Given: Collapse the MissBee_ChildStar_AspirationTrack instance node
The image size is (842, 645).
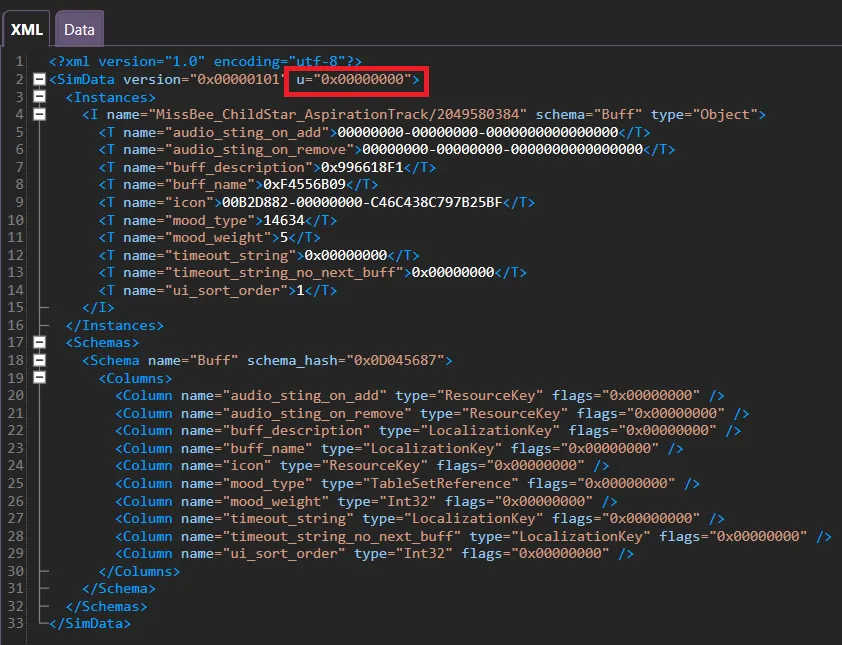Looking at the screenshot, I should click(39, 115).
